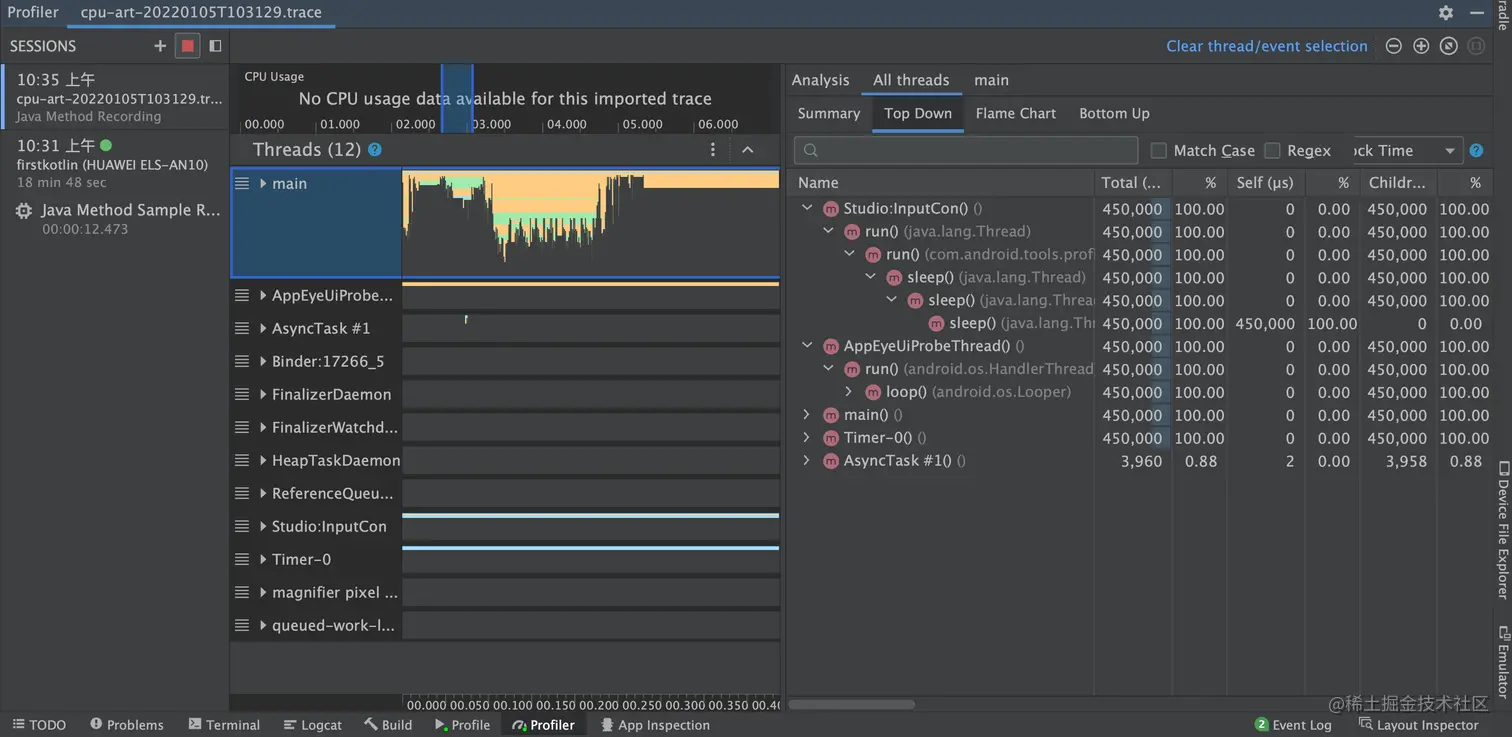
Task: Click gear icon of Java Method Sample recording
Action: click(x=24, y=211)
